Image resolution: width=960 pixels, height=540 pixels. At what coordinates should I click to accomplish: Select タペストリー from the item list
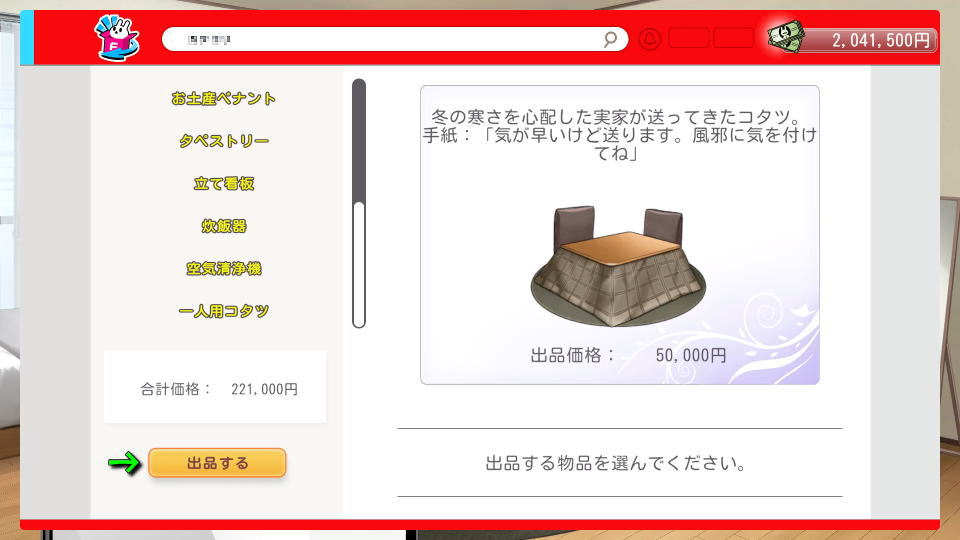pyautogui.click(x=223, y=141)
